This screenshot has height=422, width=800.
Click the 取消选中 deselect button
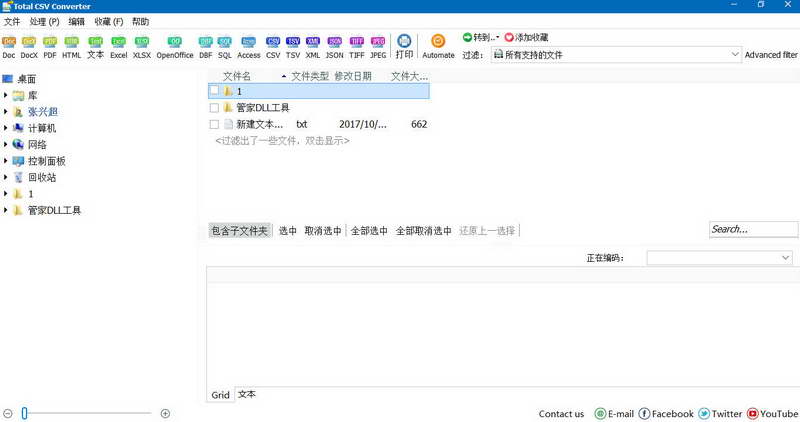[323, 231]
